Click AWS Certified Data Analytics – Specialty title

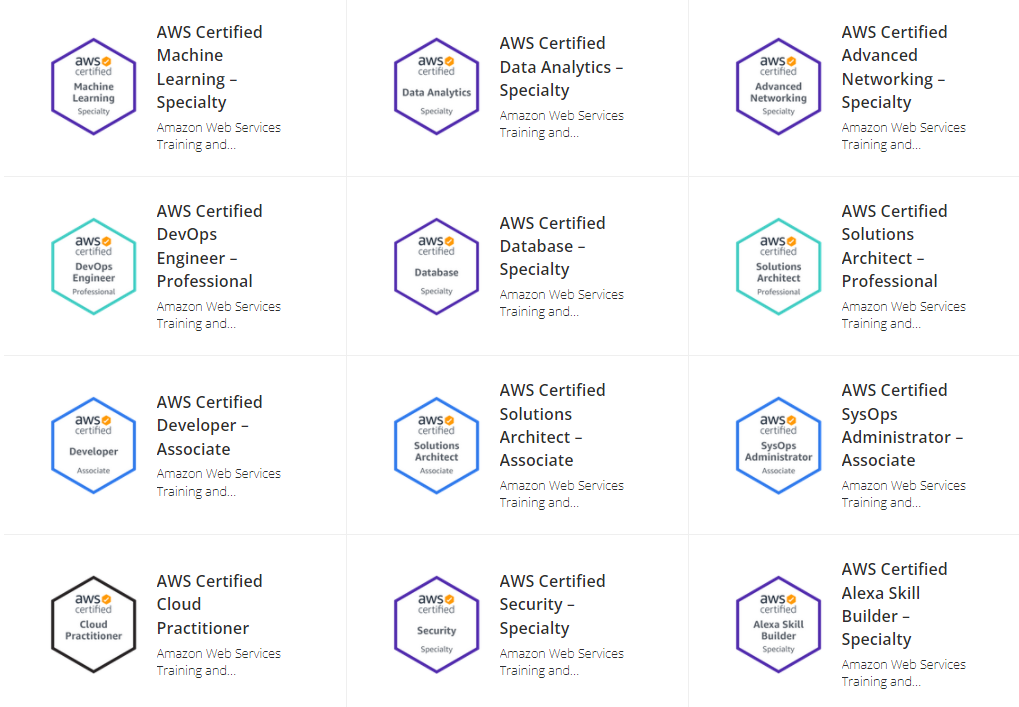[x=560, y=67]
